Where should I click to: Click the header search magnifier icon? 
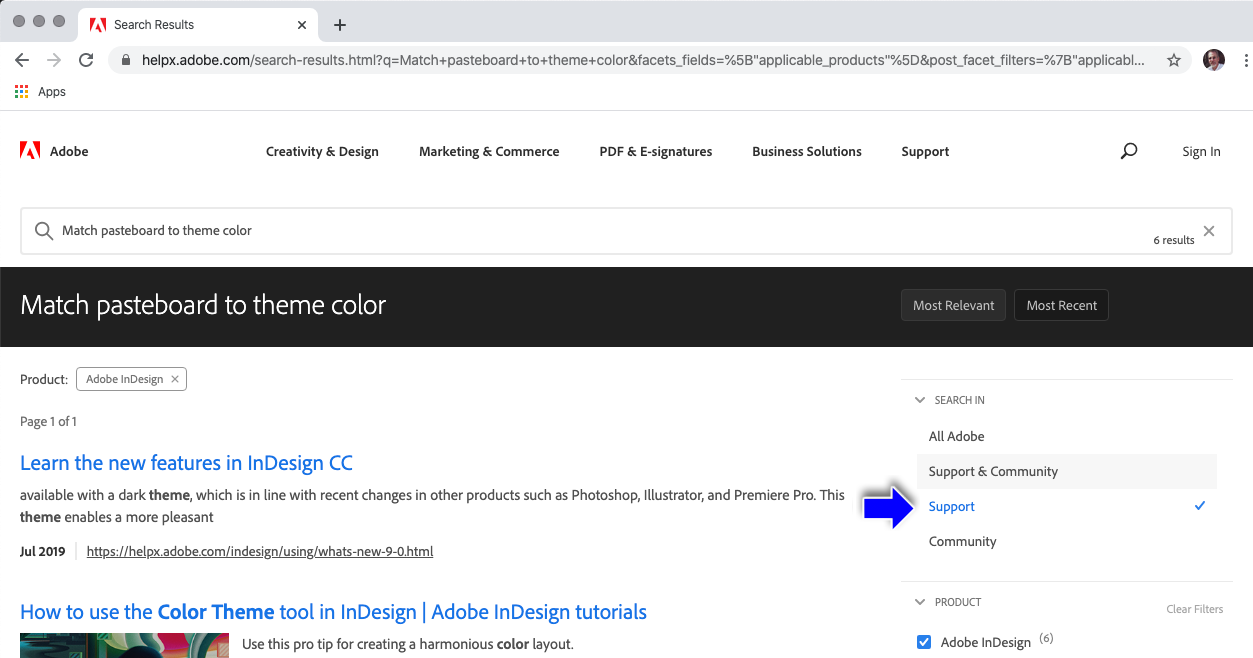[1129, 151]
